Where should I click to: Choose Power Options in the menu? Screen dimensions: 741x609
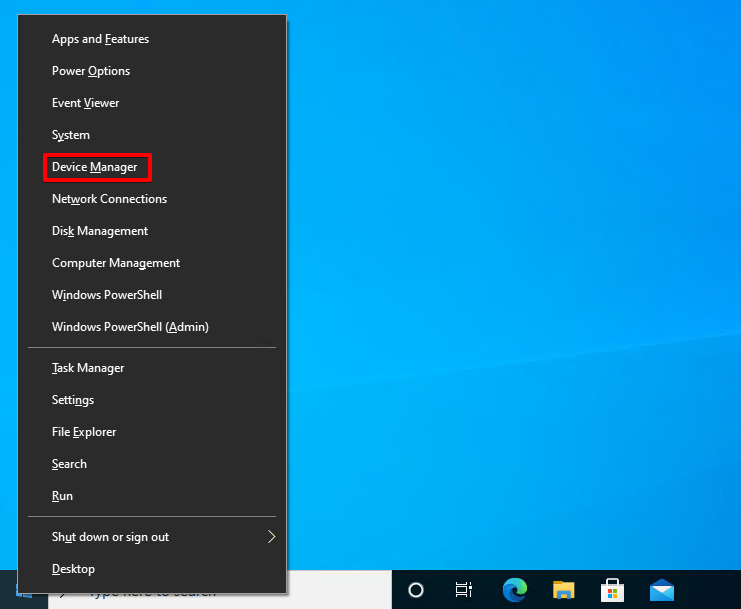pyautogui.click(x=91, y=71)
